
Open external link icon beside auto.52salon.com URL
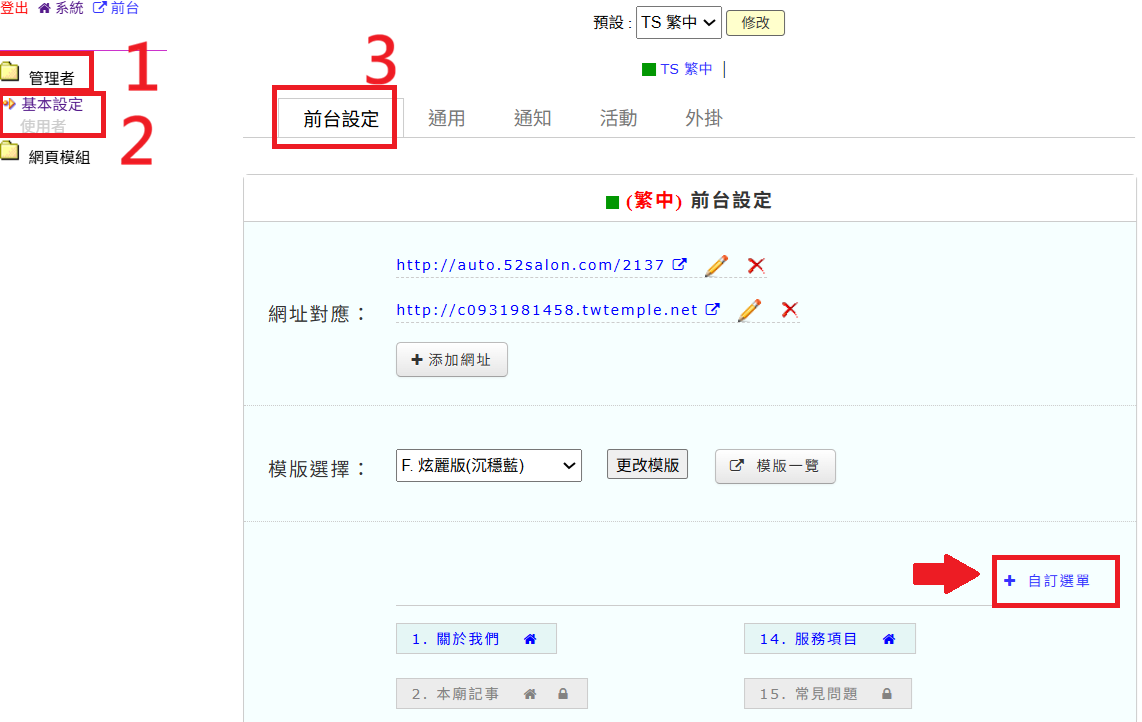[x=680, y=265]
